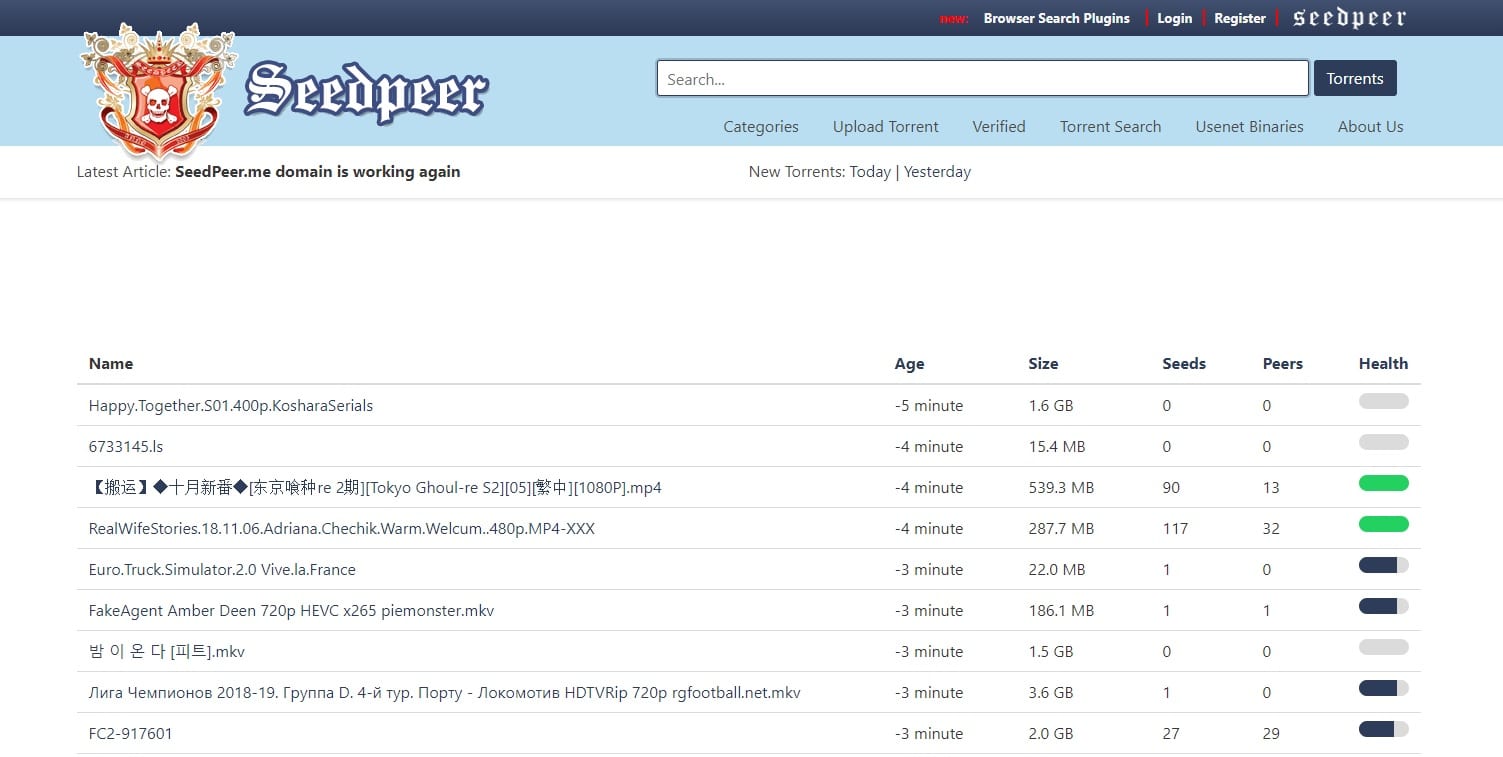Click the Peers column header

pyautogui.click(x=1283, y=364)
